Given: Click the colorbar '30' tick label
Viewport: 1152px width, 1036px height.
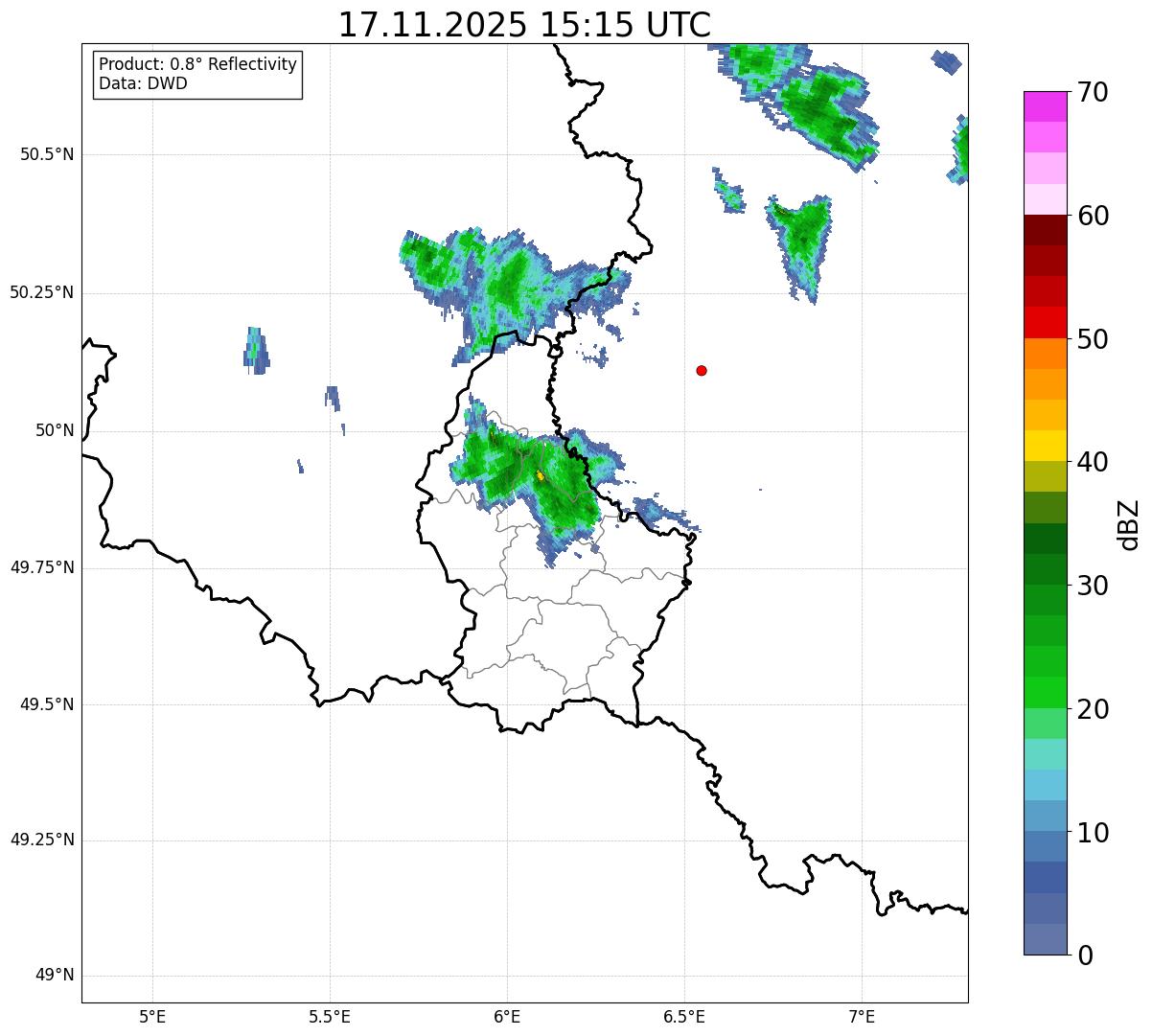Looking at the screenshot, I should pyautogui.click(x=1093, y=586).
